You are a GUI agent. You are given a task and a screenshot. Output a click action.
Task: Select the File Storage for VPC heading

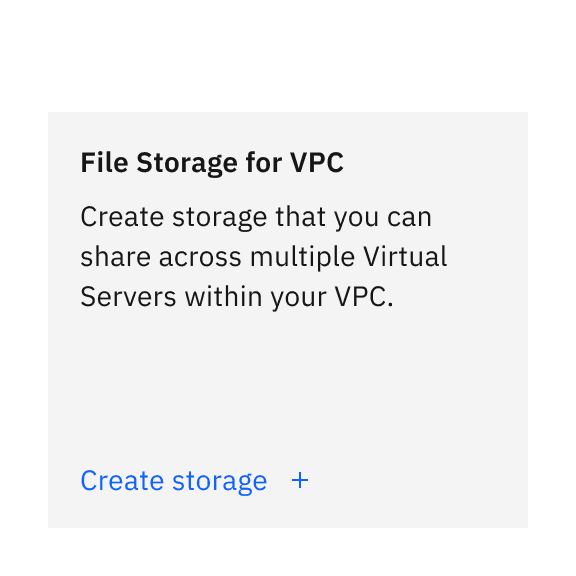tap(212, 163)
